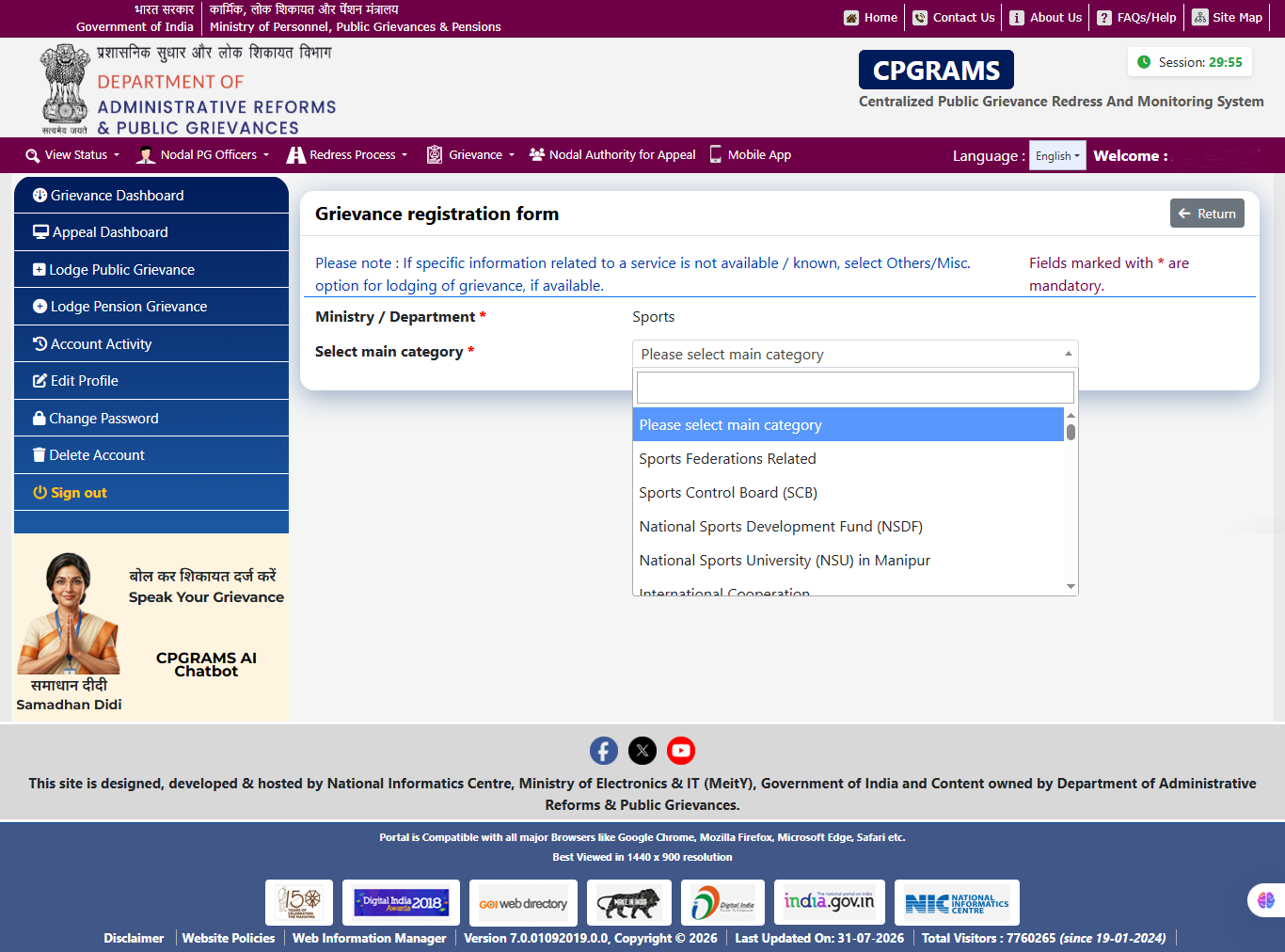Open the X (Twitter) social icon
Screen dimensions: 1285x952
point(642,751)
